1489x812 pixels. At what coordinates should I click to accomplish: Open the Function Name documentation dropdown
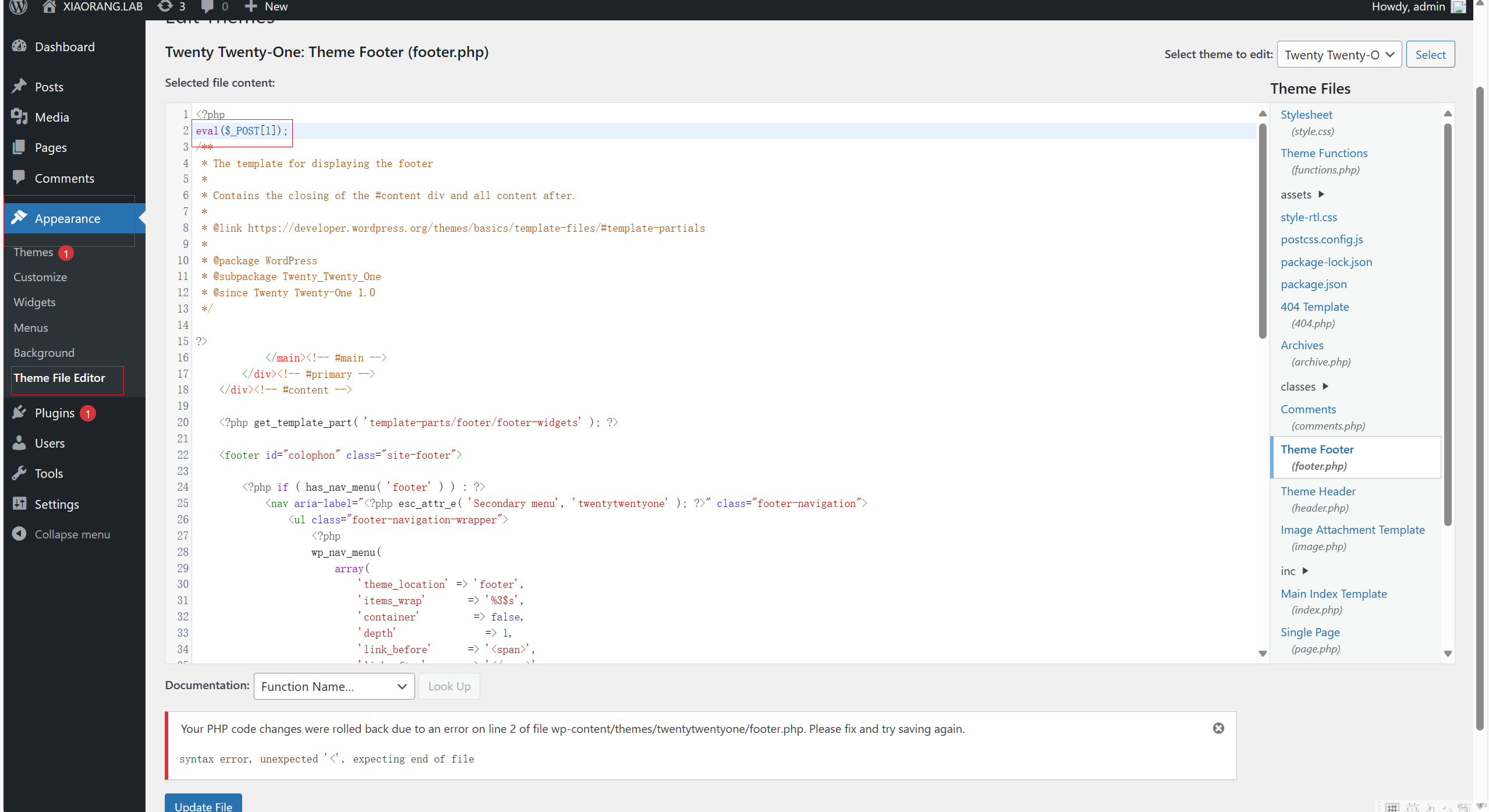tap(334, 686)
